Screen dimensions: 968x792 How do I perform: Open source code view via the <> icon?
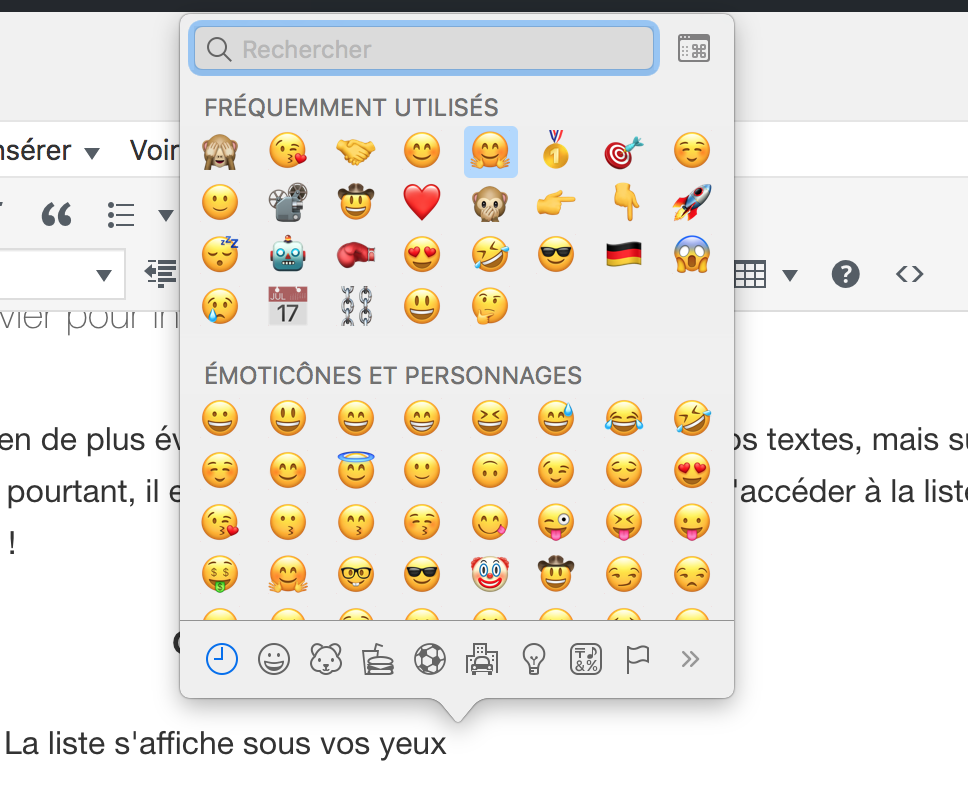click(909, 273)
